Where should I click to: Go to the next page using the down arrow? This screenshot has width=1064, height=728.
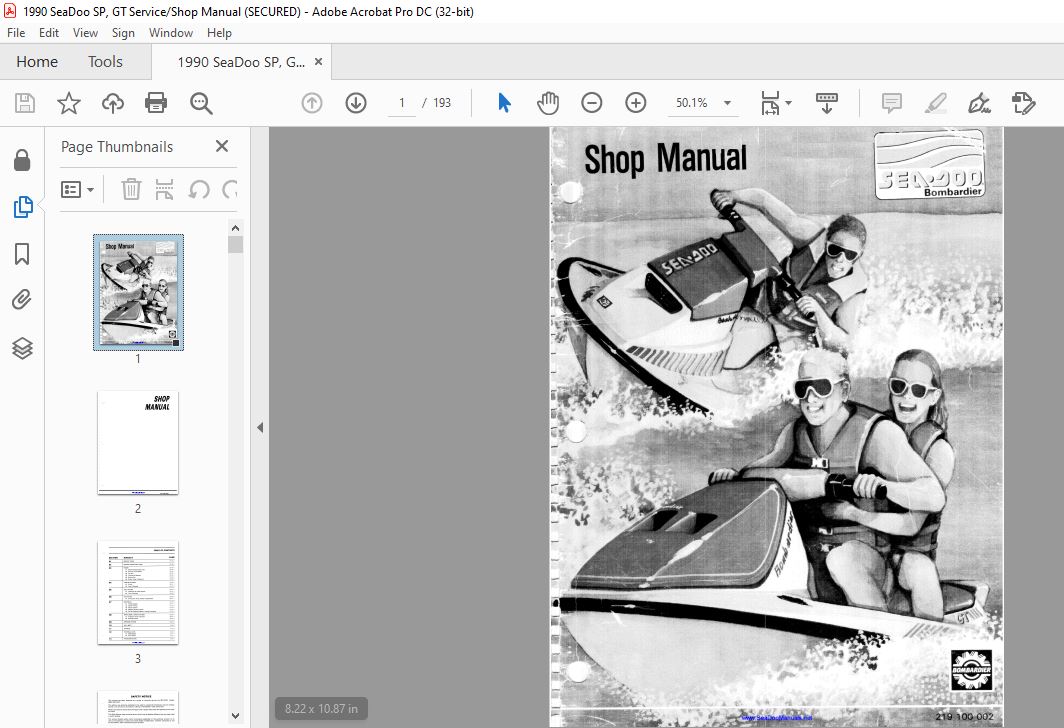click(x=356, y=103)
